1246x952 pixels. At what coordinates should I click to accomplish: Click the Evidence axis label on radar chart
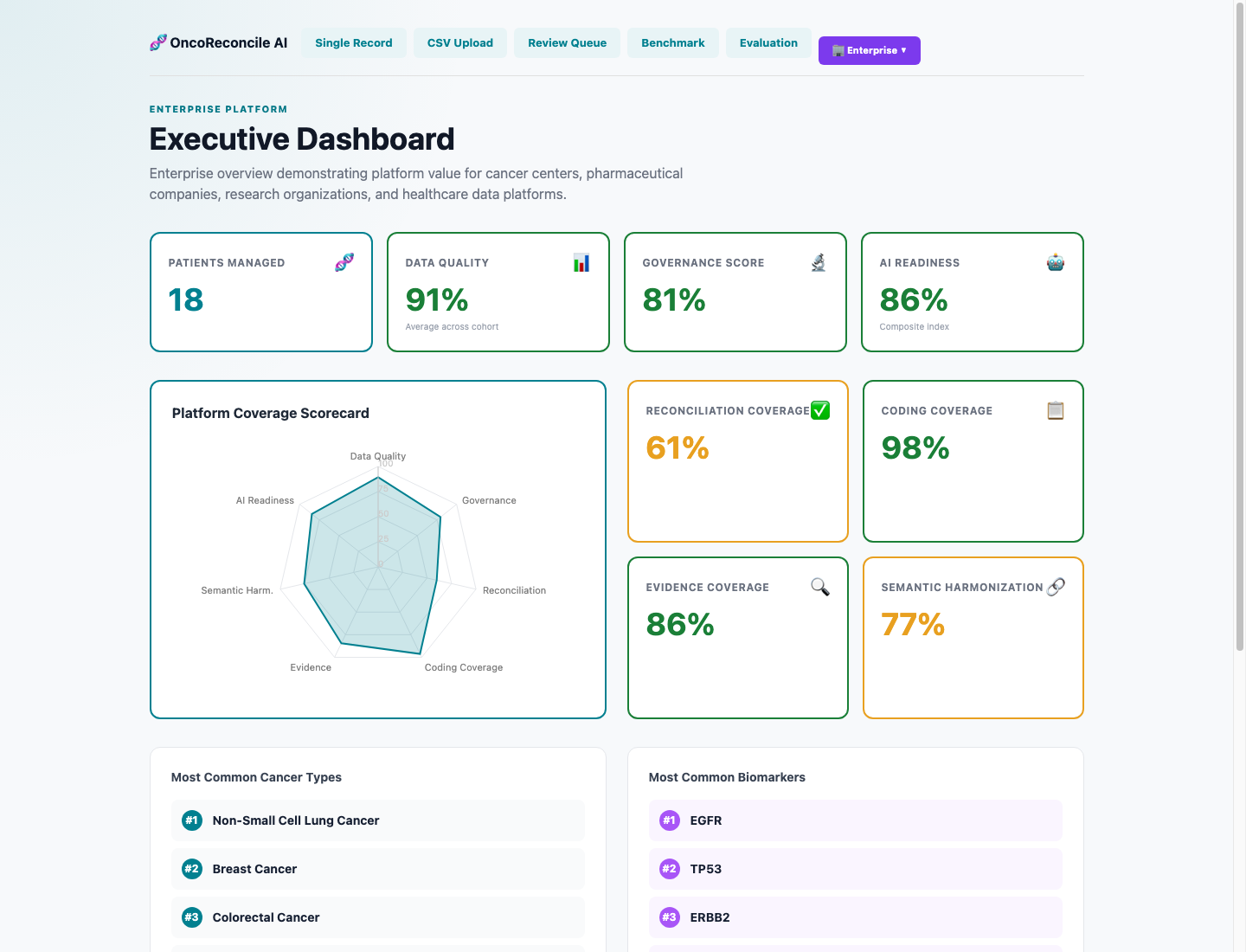pos(311,667)
